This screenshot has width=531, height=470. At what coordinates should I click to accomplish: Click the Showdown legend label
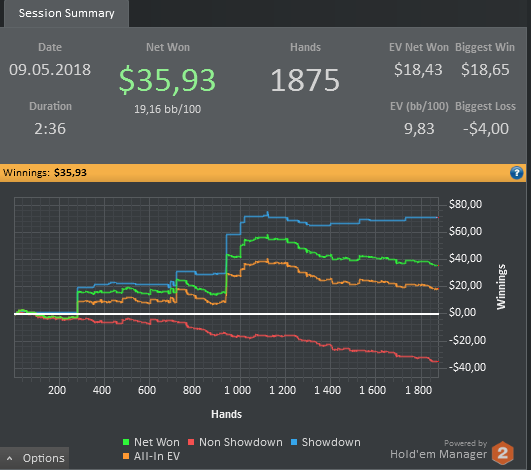[331, 442]
